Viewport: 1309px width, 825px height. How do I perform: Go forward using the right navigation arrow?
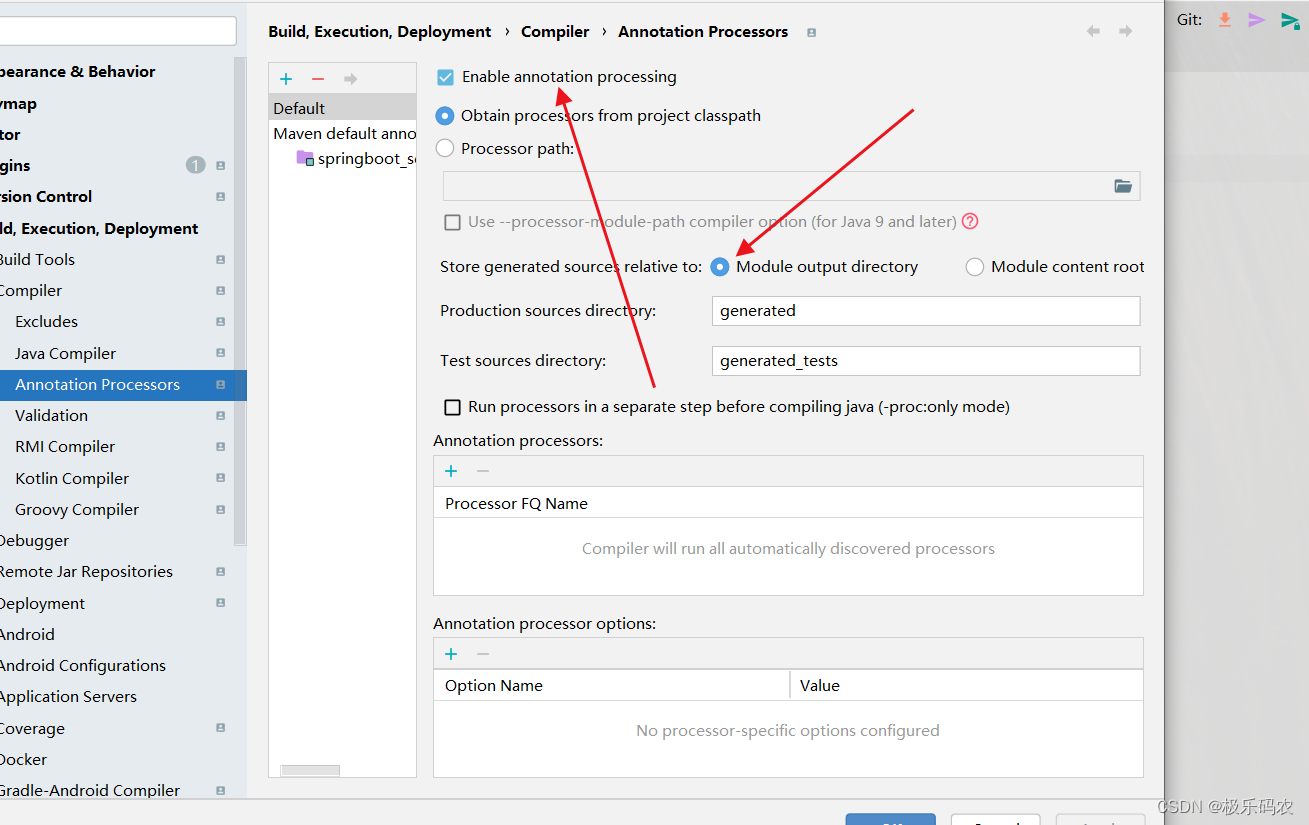coord(1125,32)
